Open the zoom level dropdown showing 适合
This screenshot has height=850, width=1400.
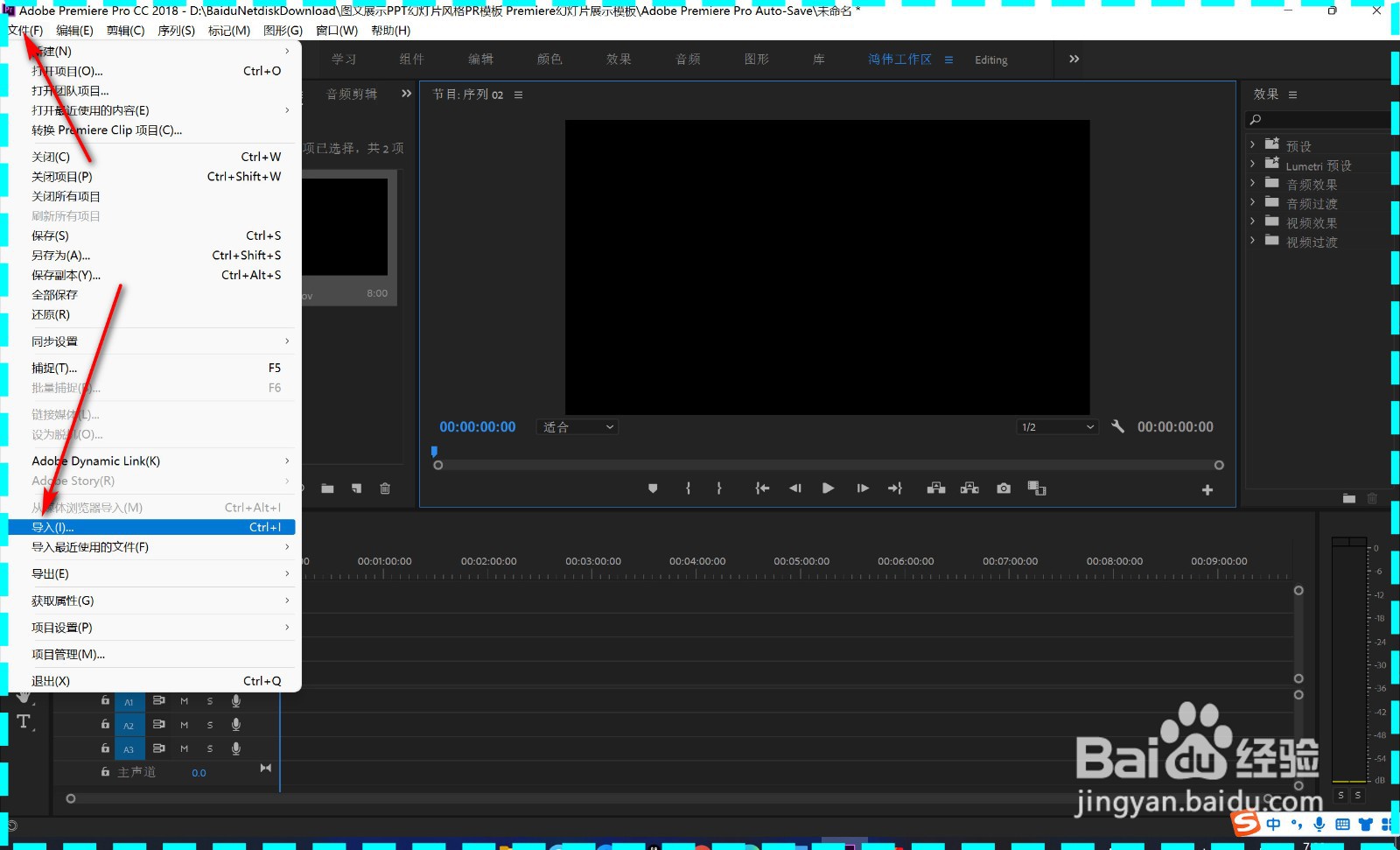(577, 427)
